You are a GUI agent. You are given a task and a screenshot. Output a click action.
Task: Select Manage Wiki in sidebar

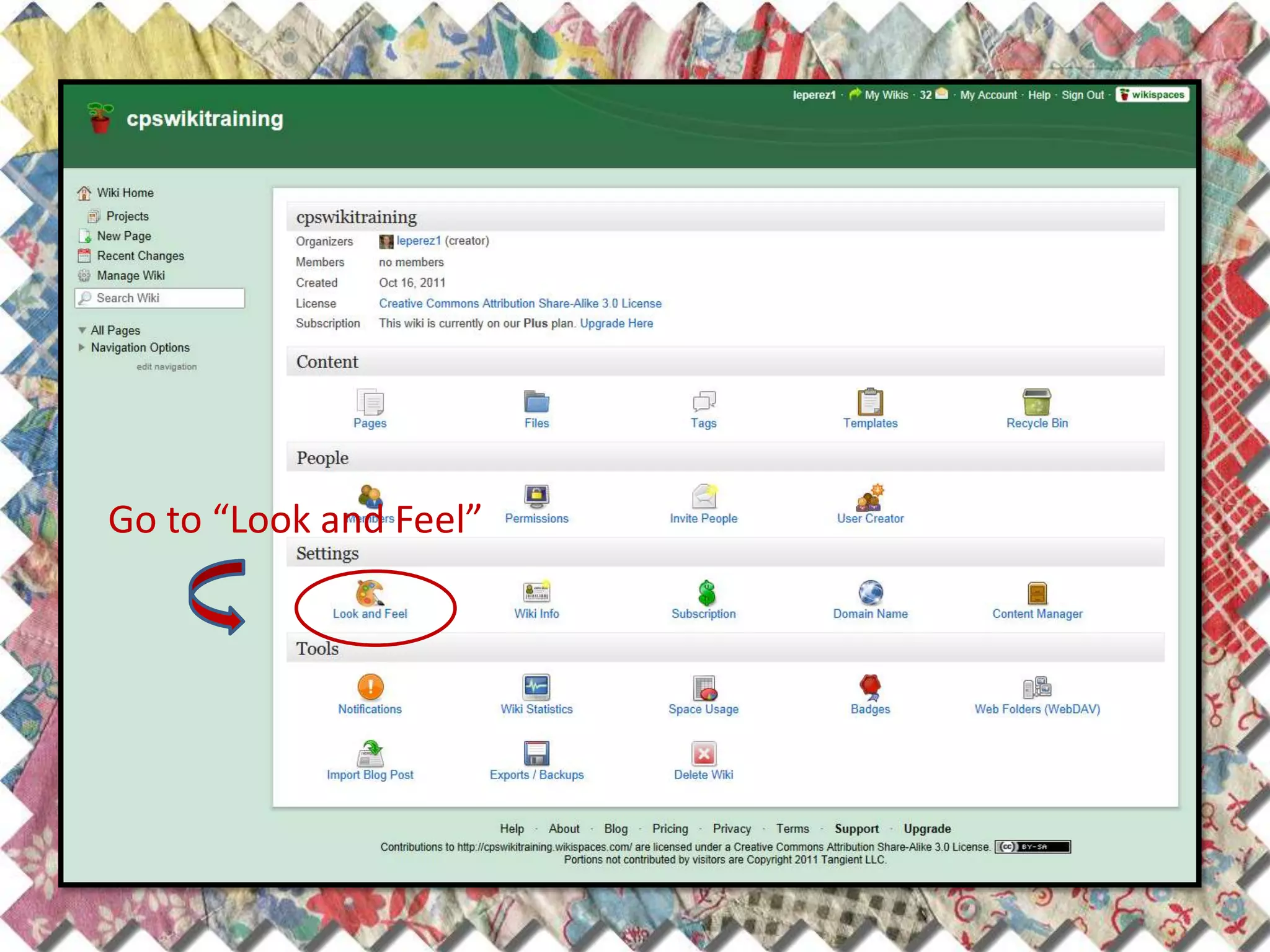pos(131,276)
